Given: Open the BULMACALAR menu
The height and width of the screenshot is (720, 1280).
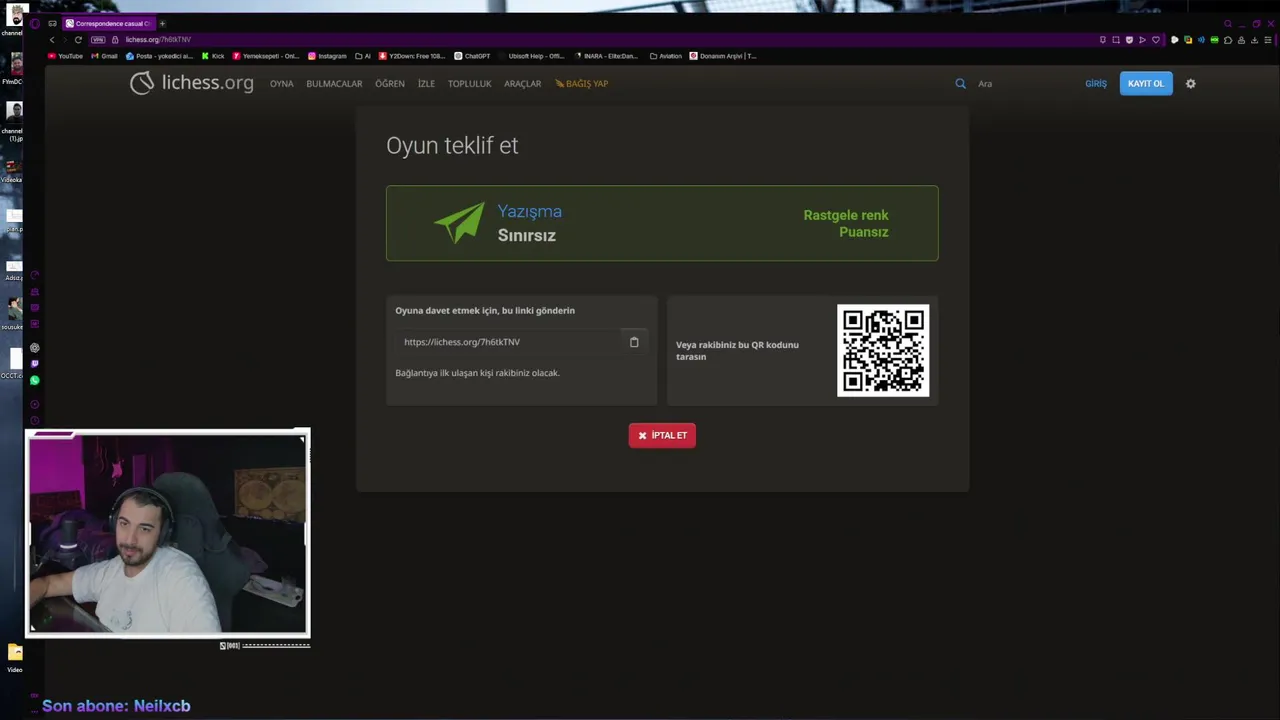Looking at the screenshot, I should (334, 84).
